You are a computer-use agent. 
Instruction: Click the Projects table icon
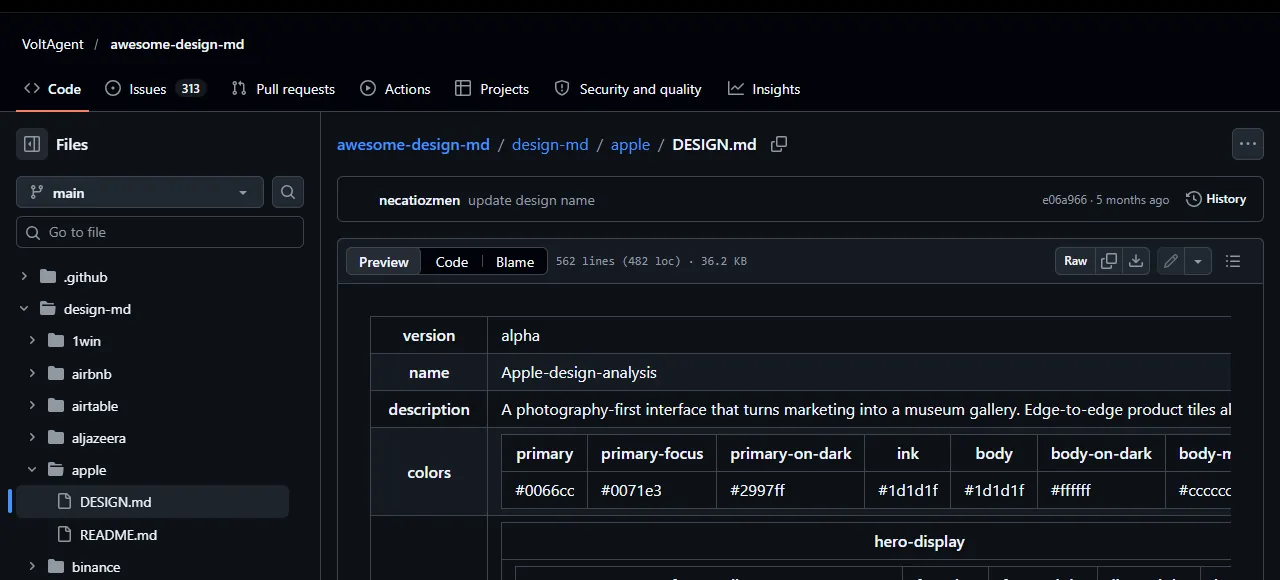pyautogui.click(x=463, y=89)
